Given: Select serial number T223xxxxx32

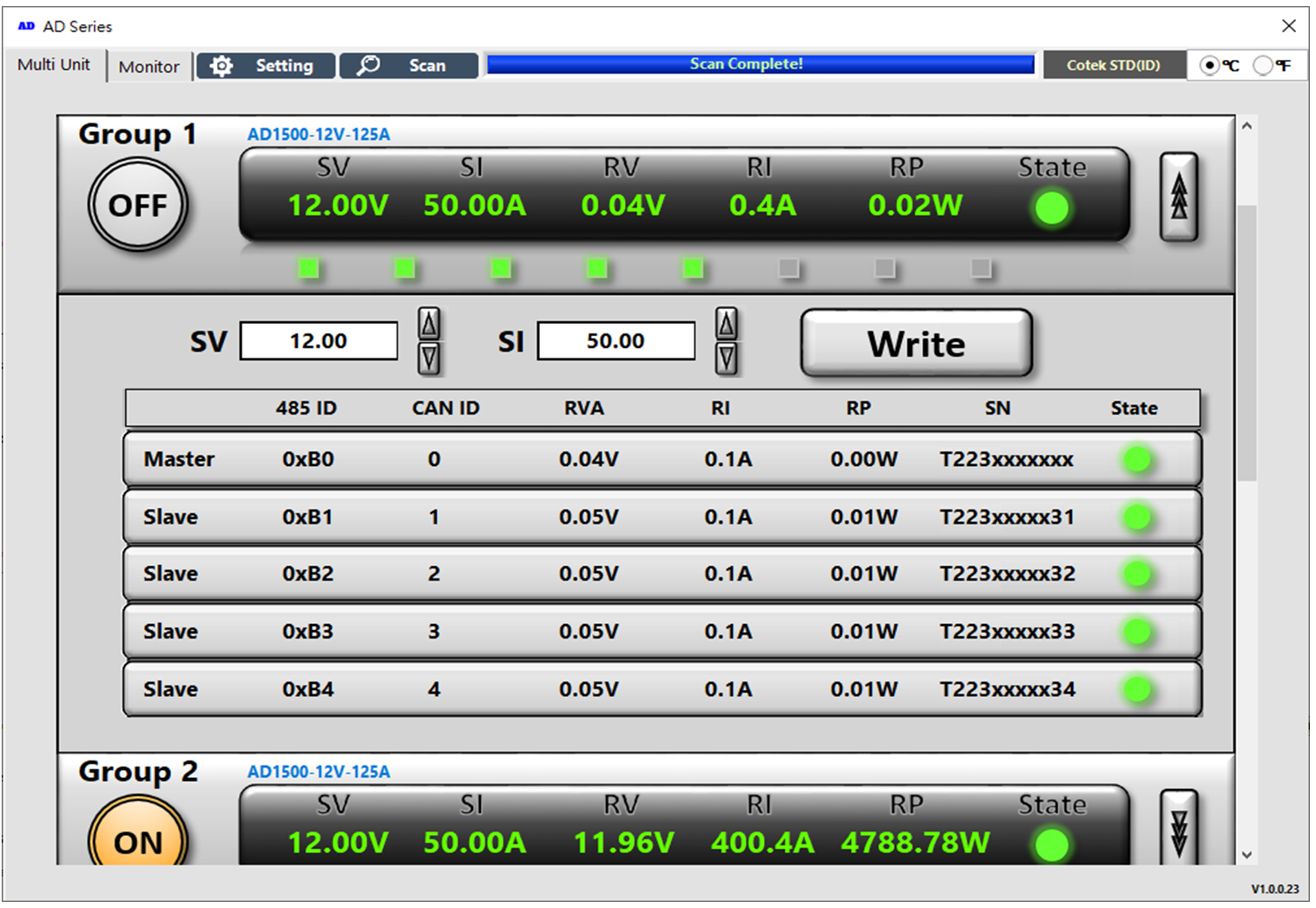Looking at the screenshot, I should (x=1007, y=574).
